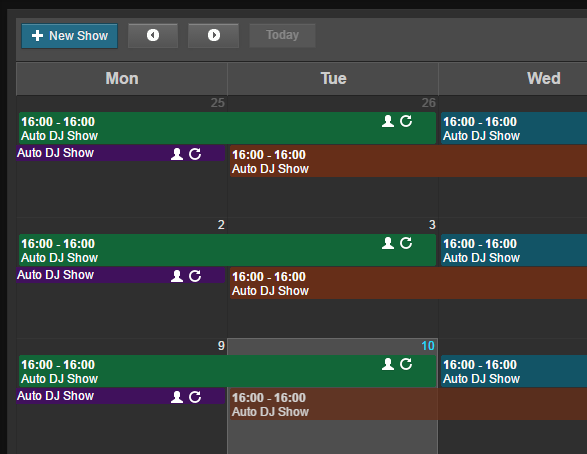Click the person icon on green show, 25th week

pos(388,121)
